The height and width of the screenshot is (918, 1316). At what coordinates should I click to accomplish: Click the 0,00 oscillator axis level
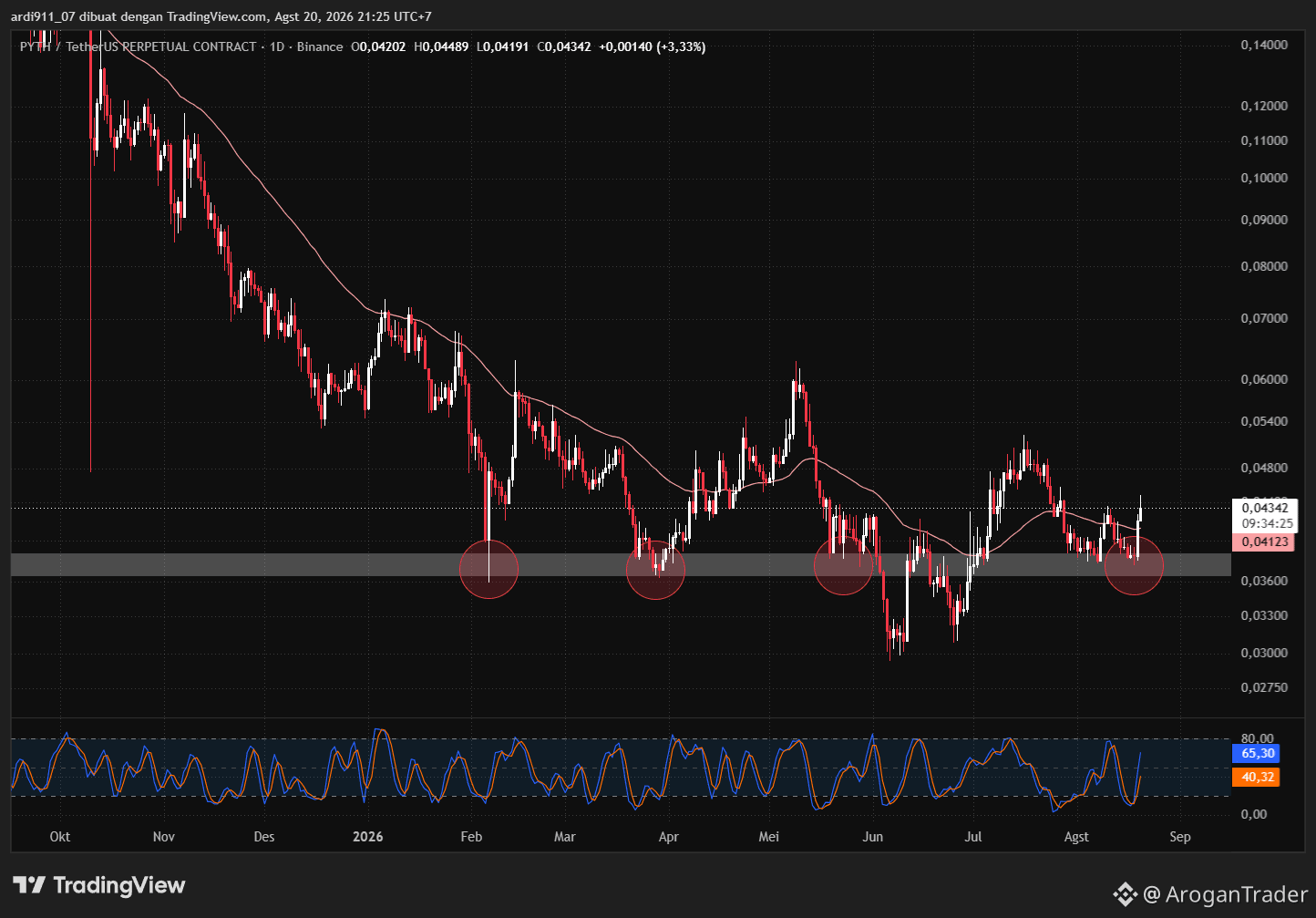[x=1254, y=813]
